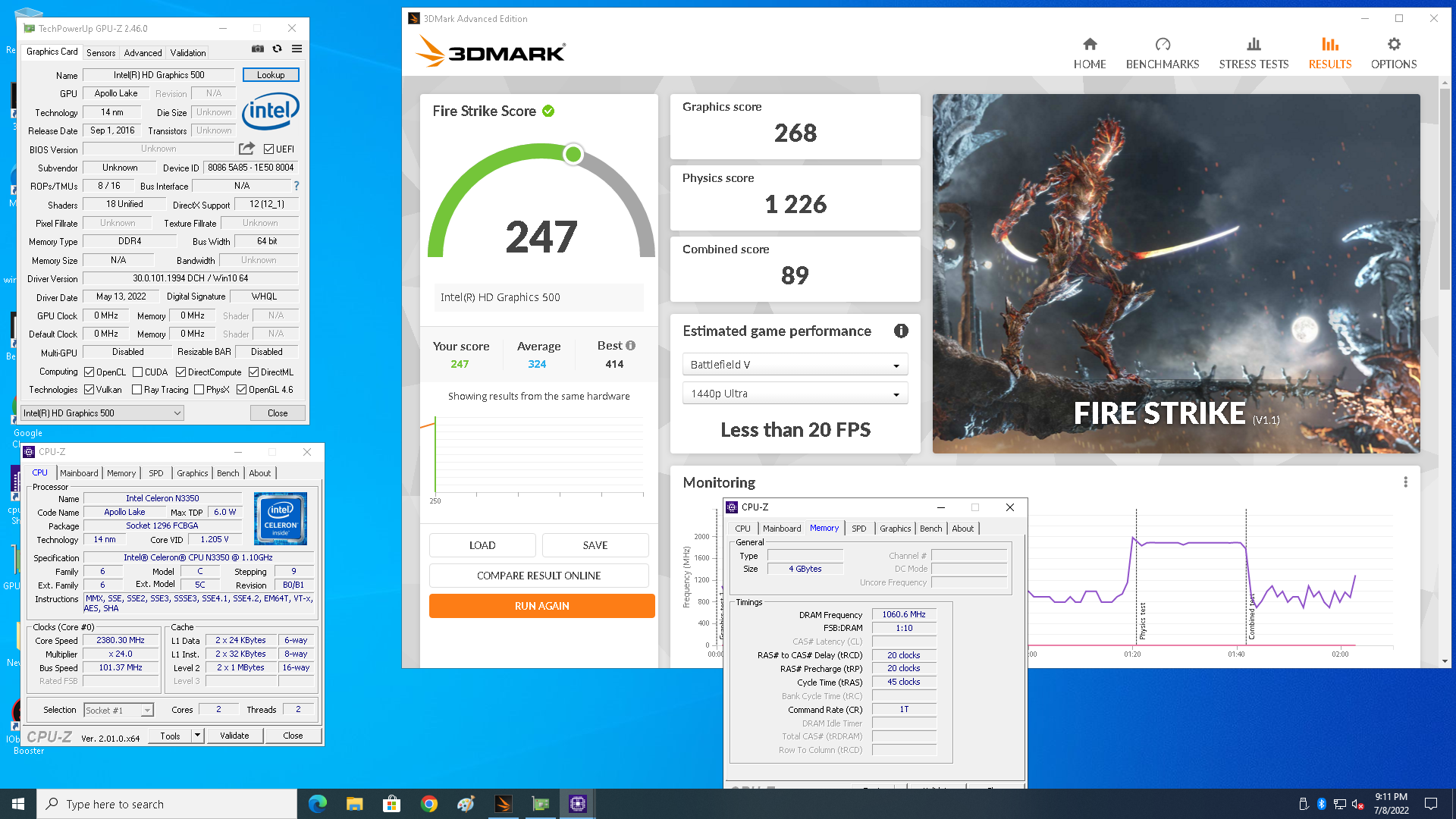Screen dimensions: 1456x819
Task: Toggle the Vulkan checkbox
Action: click(x=89, y=390)
